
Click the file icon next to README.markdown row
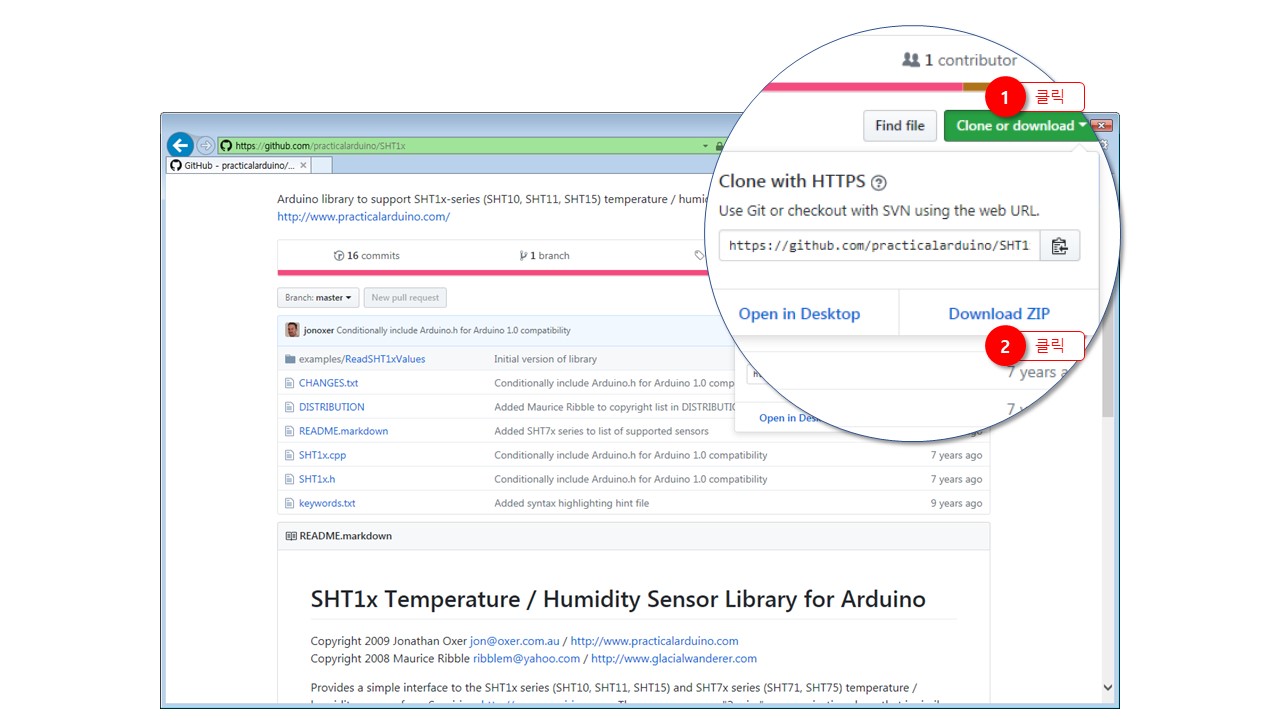pos(290,431)
